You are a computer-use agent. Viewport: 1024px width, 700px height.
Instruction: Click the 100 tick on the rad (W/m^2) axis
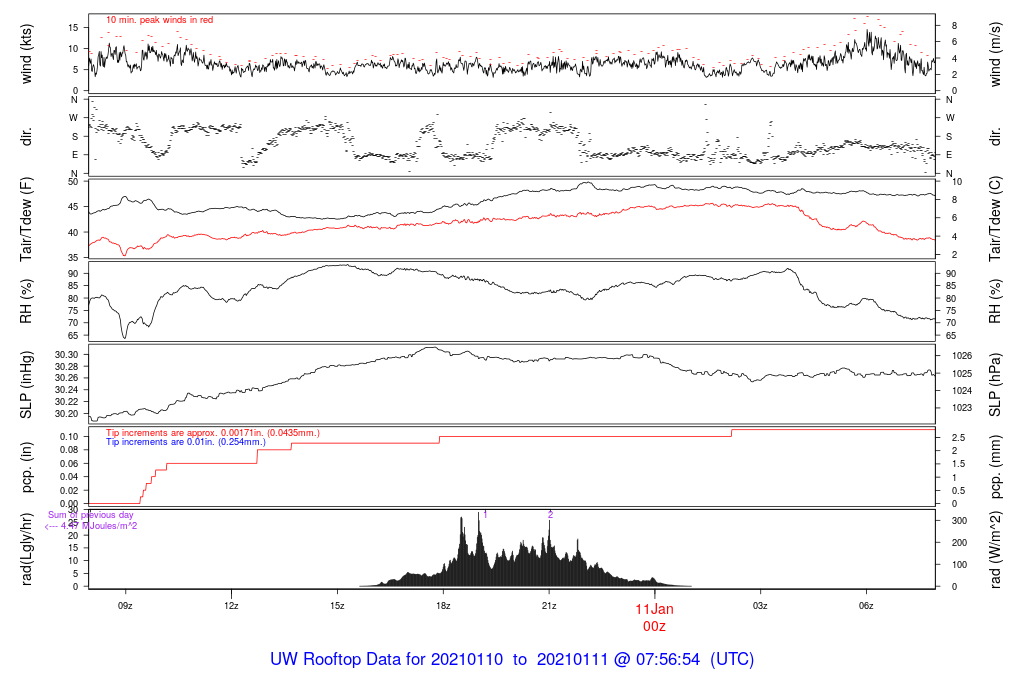(x=959, y=565)
